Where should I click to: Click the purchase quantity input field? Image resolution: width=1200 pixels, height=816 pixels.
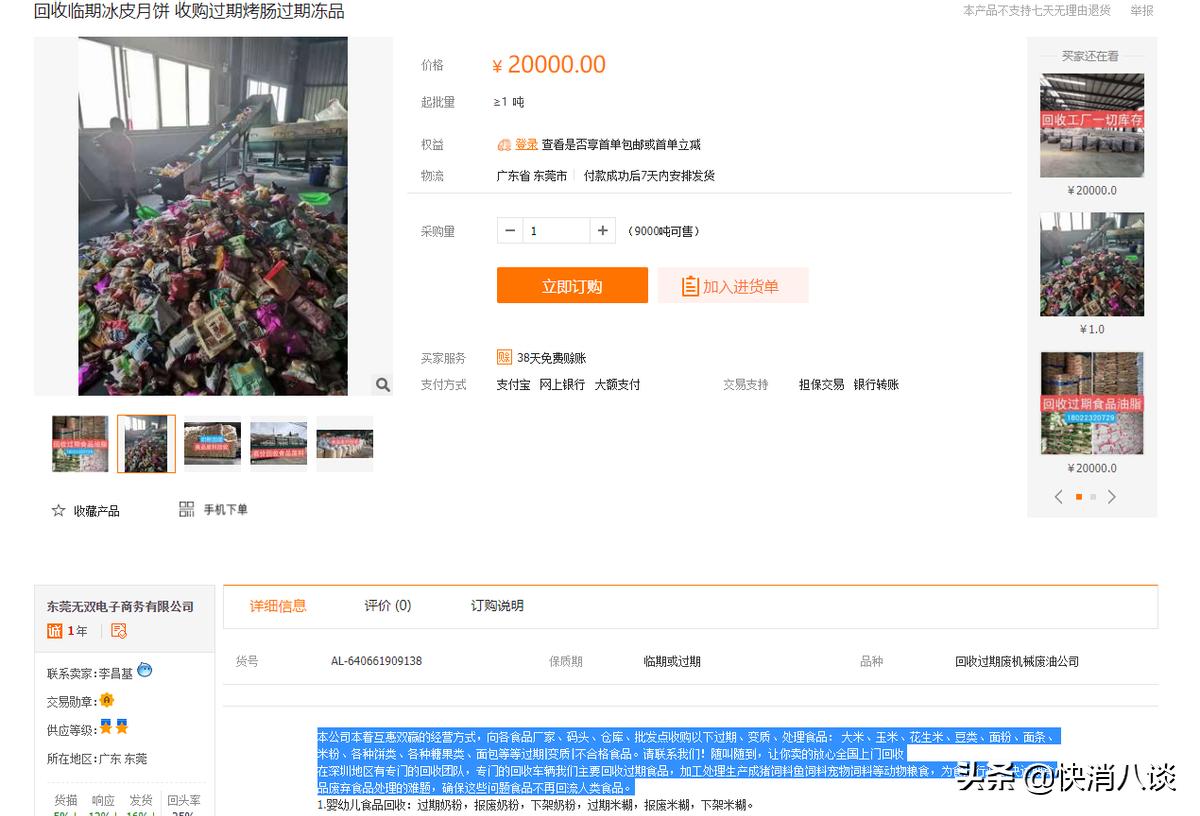click(556, 231)
